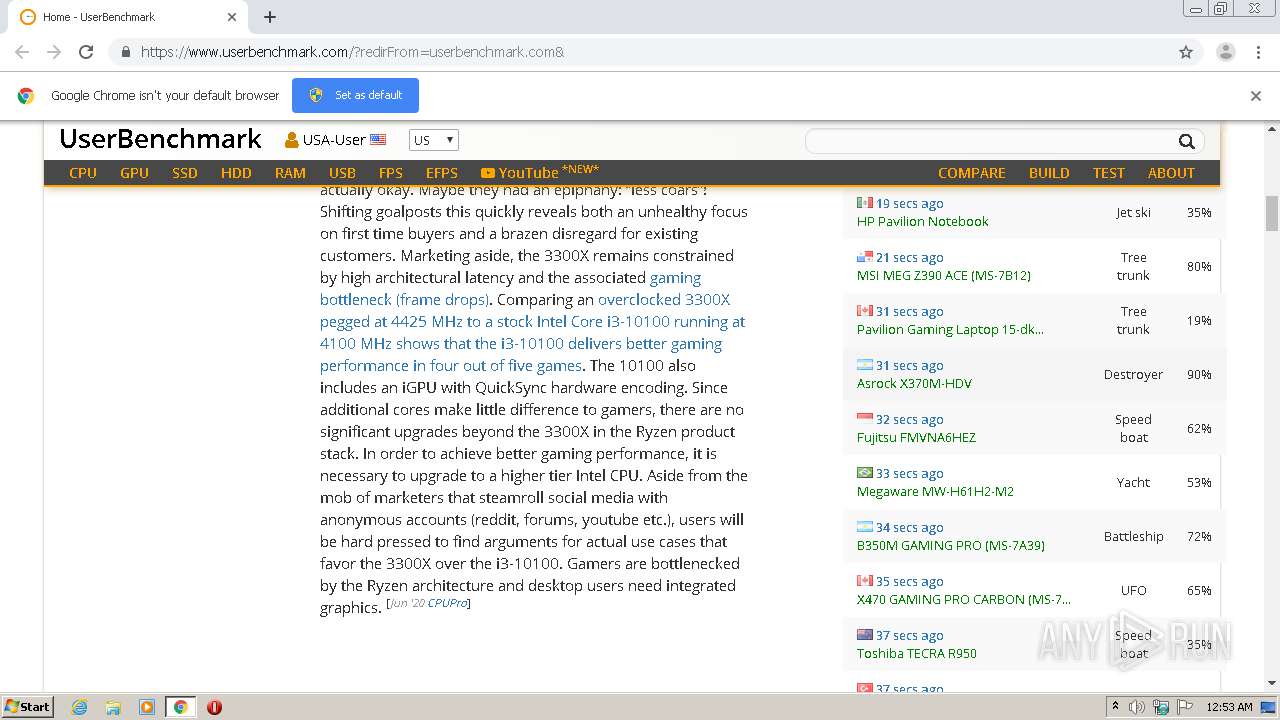Open B350M GAMING PRO (MS-7A39) result
This screenshot has width=1280, height=720.
coord(950,545)
